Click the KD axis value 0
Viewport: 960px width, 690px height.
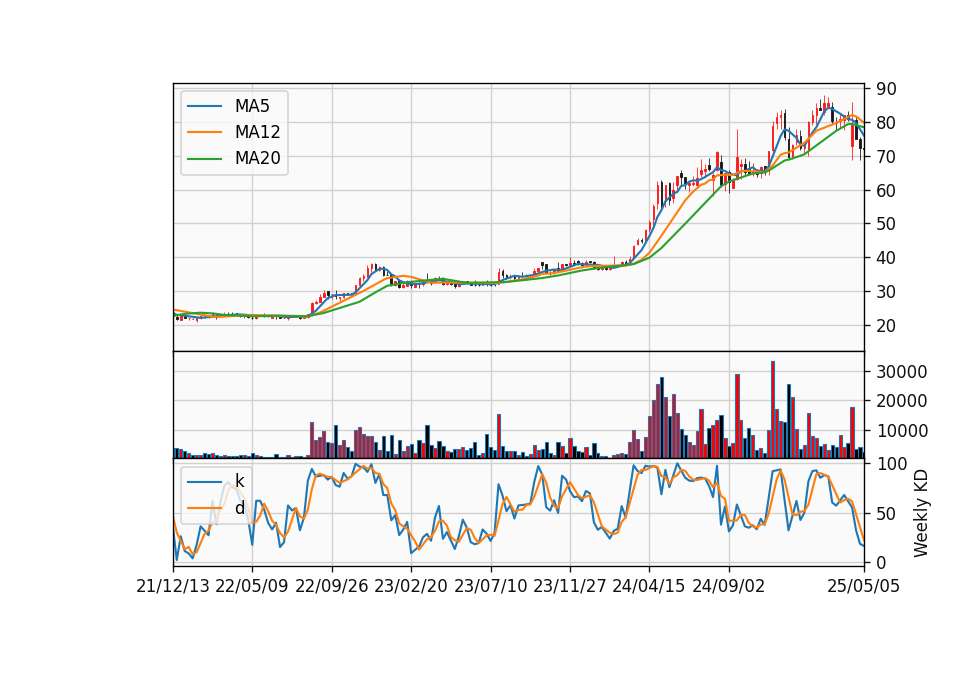pos(881,562)
